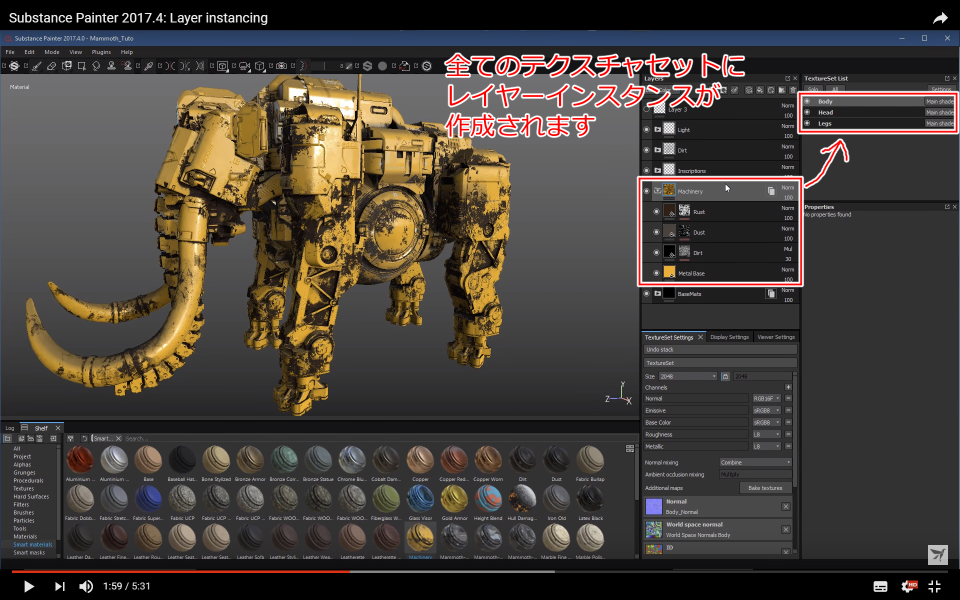This screenshot has height=600, width=960.
Task: Open Normal channel format dropdown
Action: click(x=767, y=399)
